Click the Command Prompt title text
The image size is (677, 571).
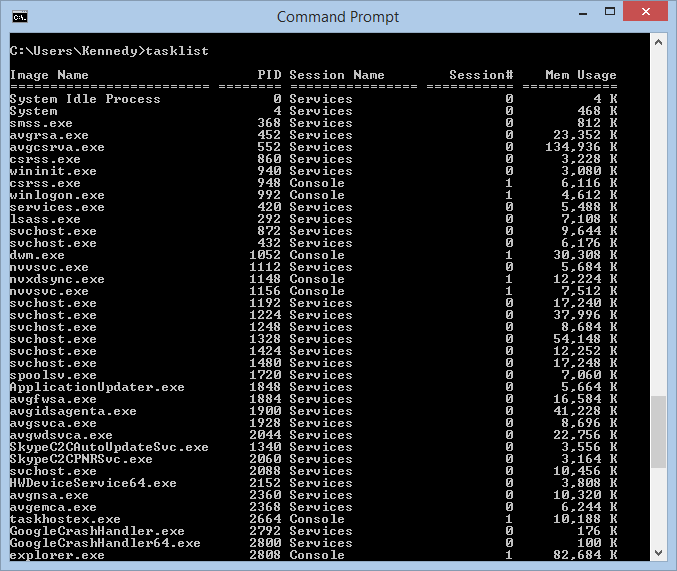(338, 17)
